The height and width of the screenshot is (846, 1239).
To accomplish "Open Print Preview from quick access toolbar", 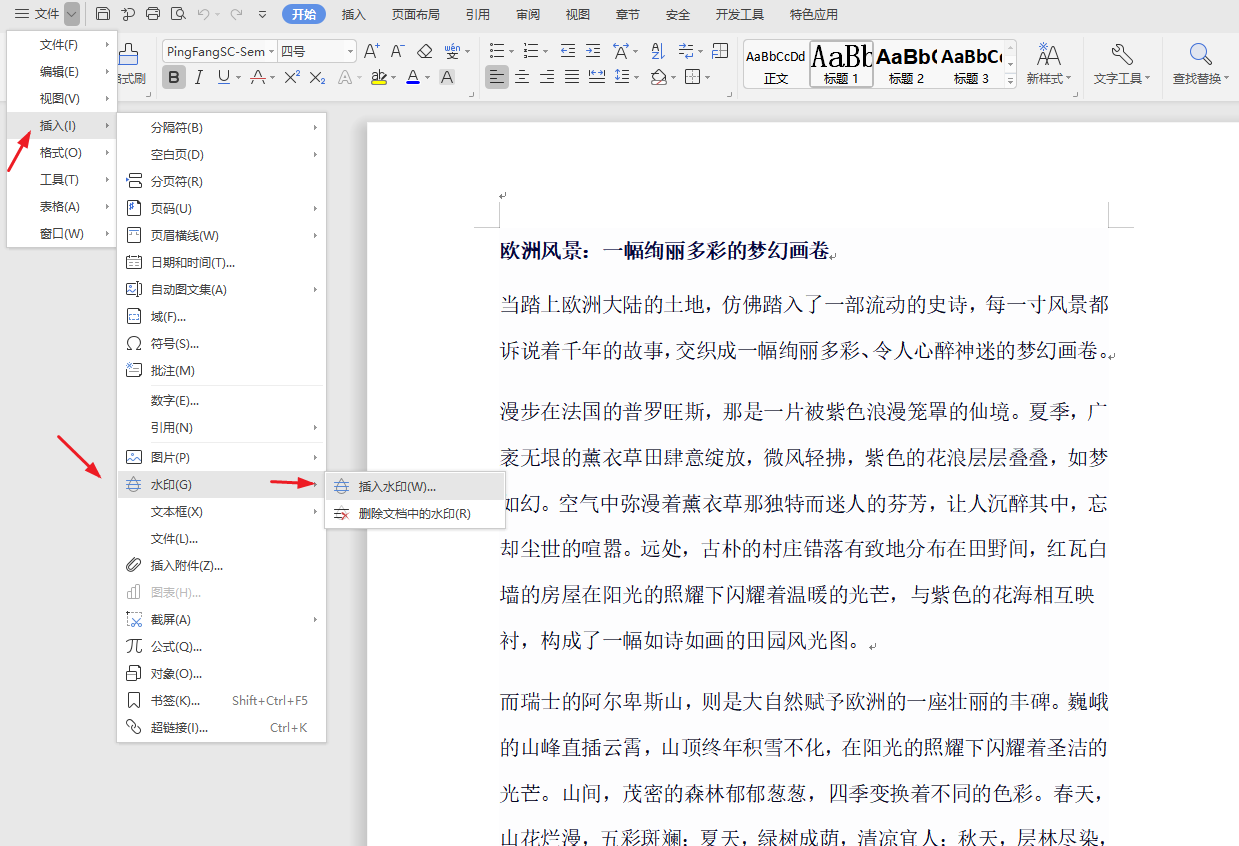I will (x=179, y=14).
